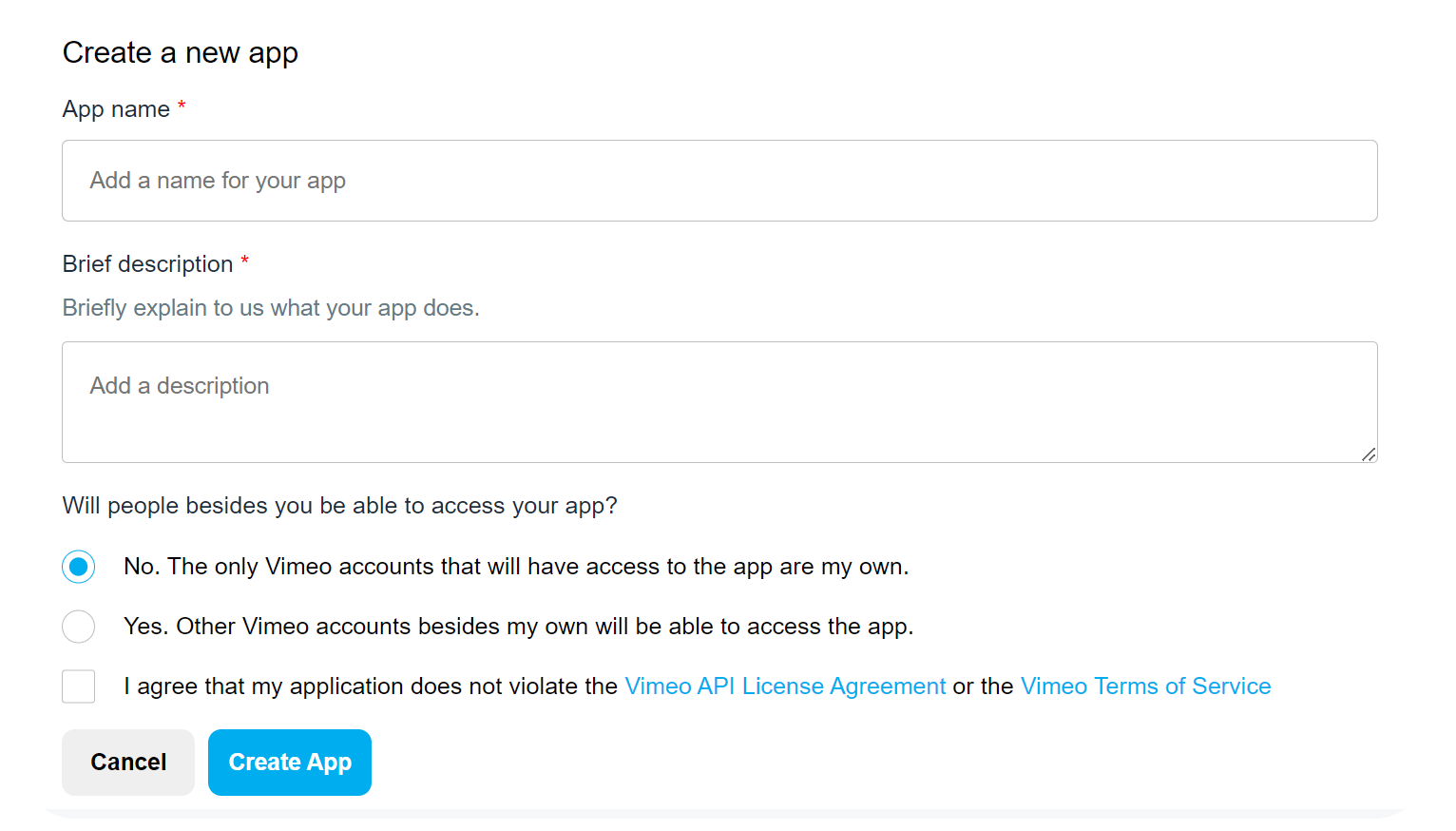The width and height of the screenshot is (1456, 831).
Task: Click the App name input field
Action: coord(718,181)
